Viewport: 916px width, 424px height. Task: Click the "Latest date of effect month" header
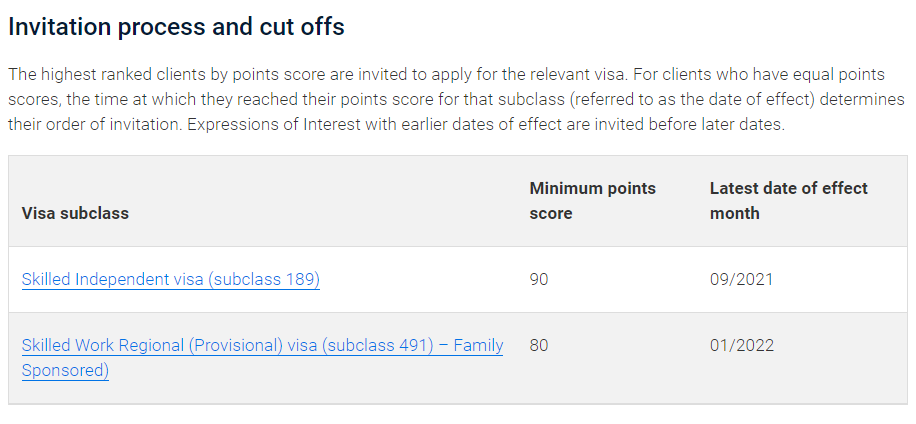pos(789,200)
